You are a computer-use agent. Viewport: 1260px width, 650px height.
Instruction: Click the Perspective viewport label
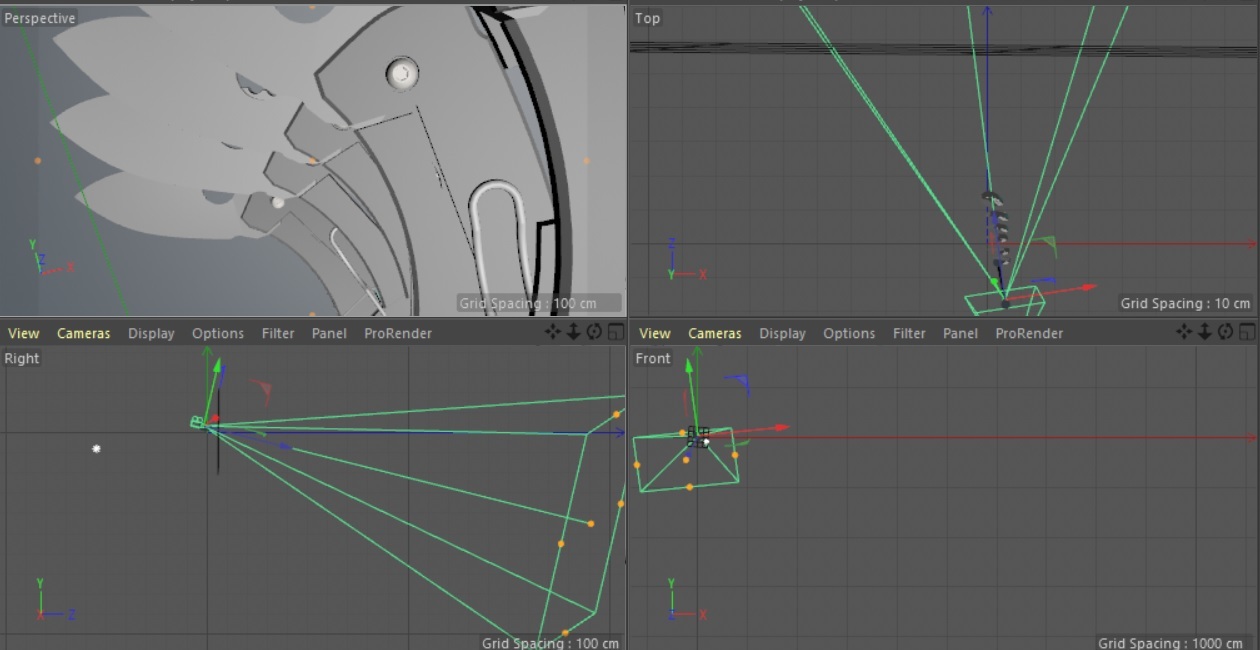click(x=40, y=18)
